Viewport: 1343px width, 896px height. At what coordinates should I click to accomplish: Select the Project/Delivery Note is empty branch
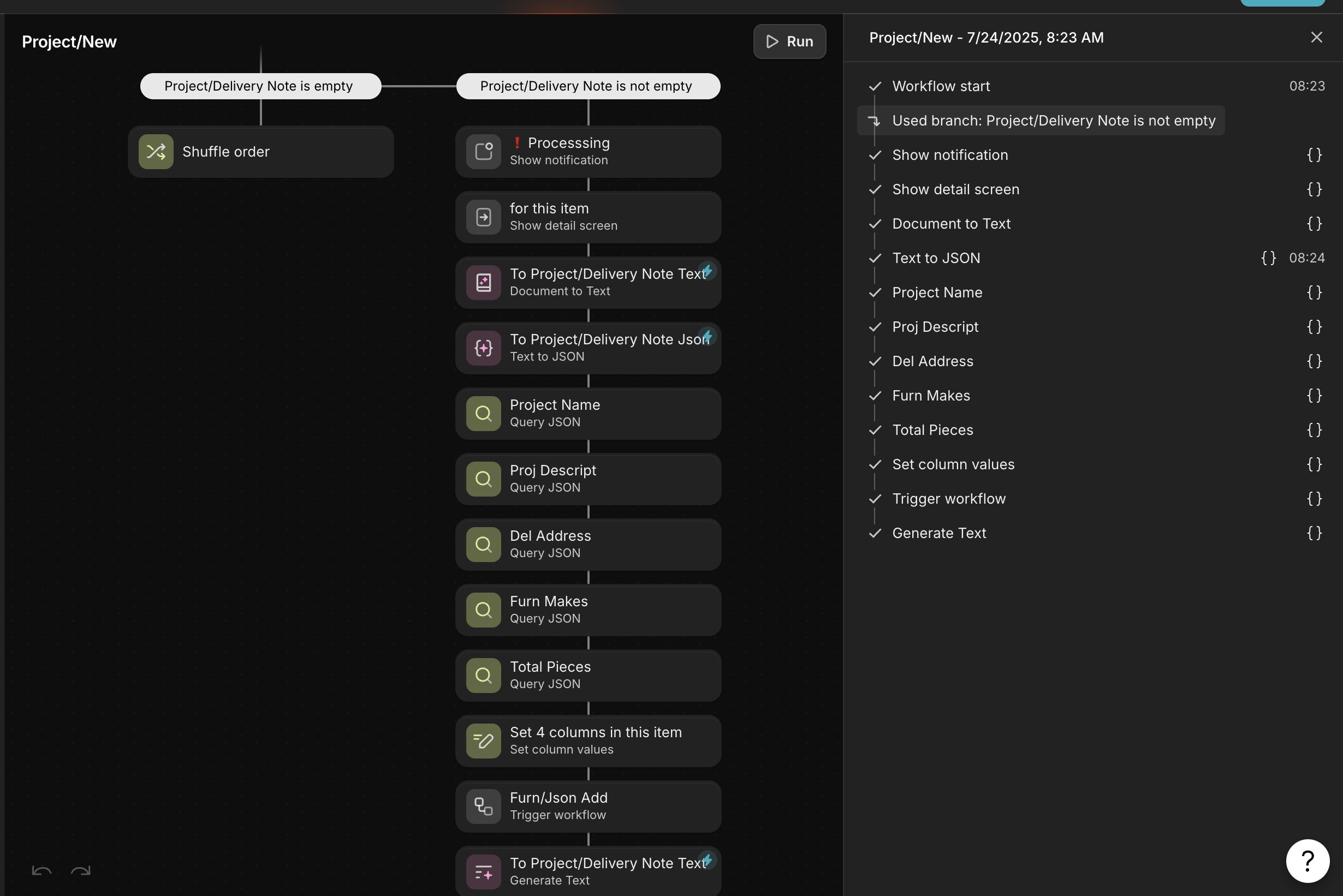click(x=260, y=86)
